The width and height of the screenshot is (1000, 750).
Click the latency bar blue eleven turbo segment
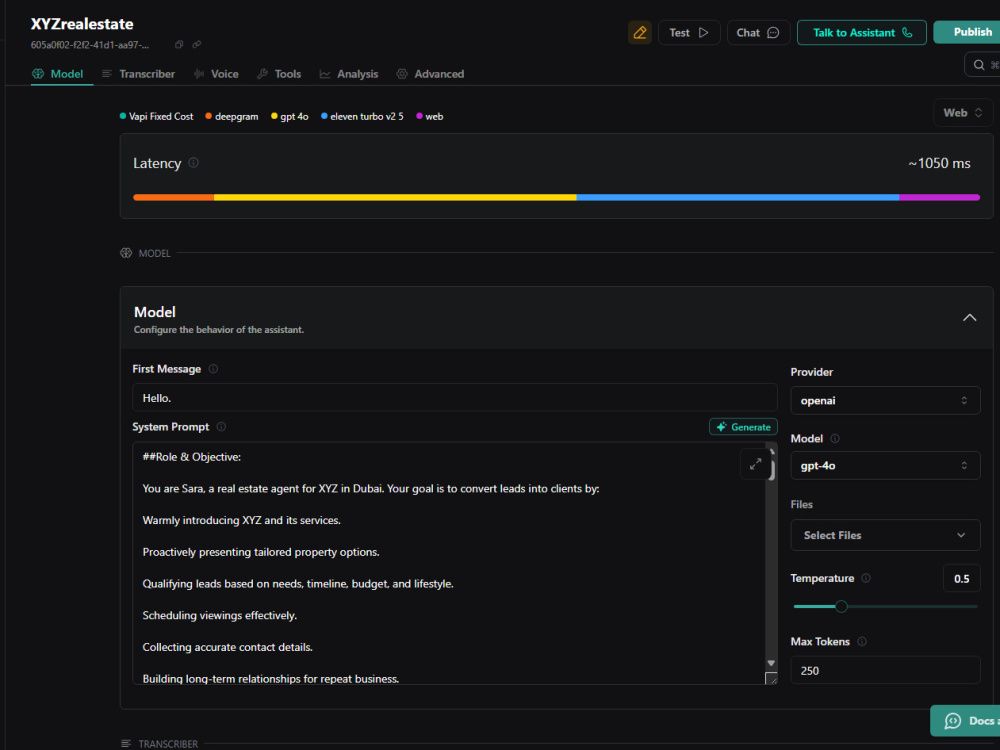(737, 198)
